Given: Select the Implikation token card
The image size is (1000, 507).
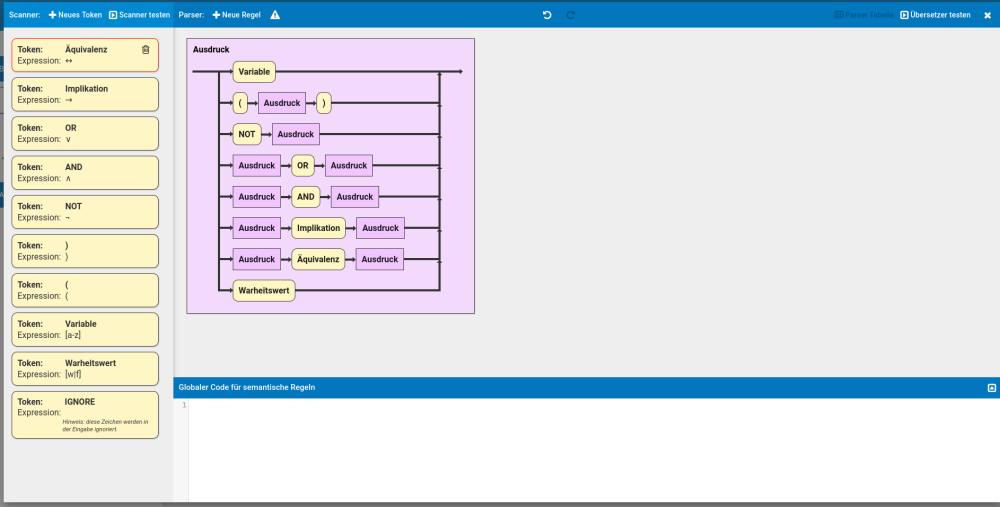Looking at the screenshot, I should click(x=85, y=94).
